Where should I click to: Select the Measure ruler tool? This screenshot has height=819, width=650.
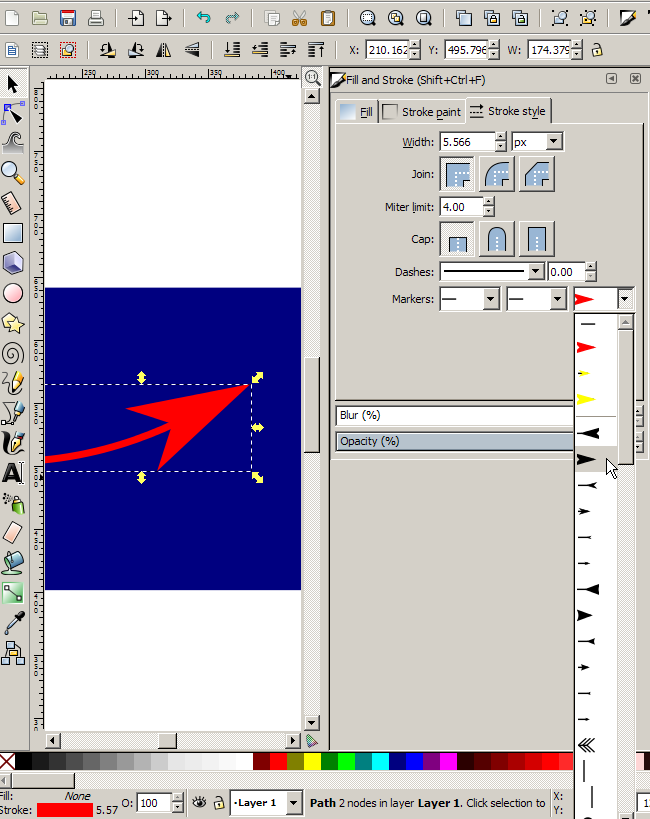(x=13, y=203)
